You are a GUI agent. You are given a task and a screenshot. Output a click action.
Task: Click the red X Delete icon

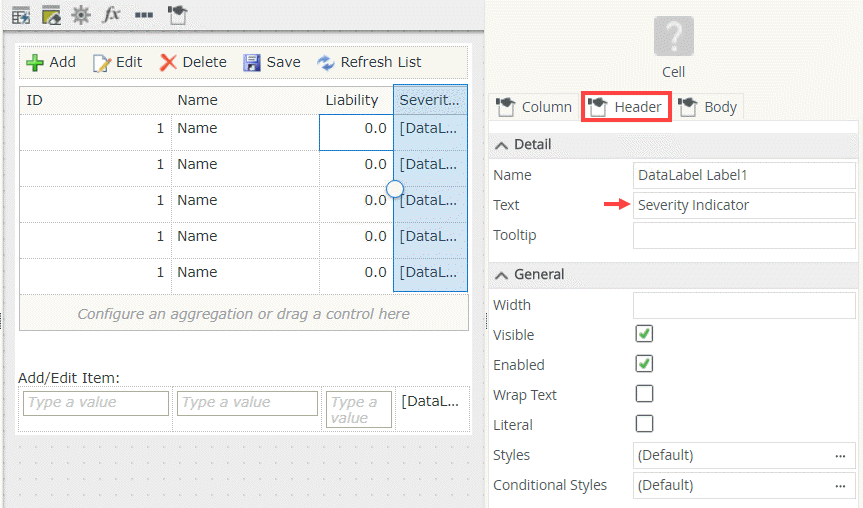click(x=168, y=62)
